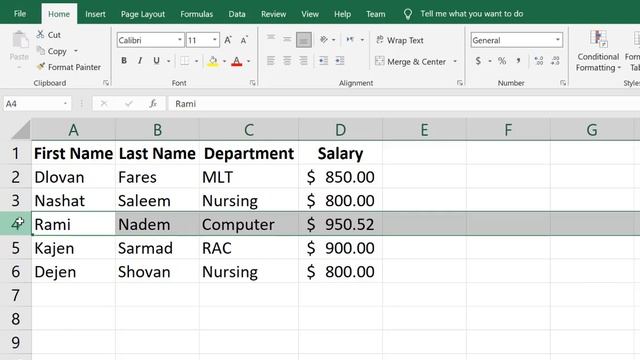
Task: Open Conditional Formatting menu
Action: coord(598,51)
